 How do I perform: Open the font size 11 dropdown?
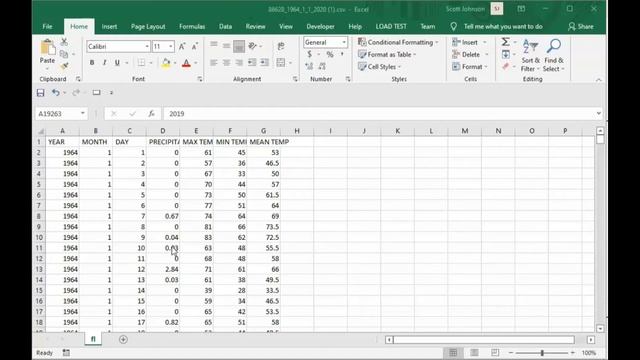pos(171,47)
